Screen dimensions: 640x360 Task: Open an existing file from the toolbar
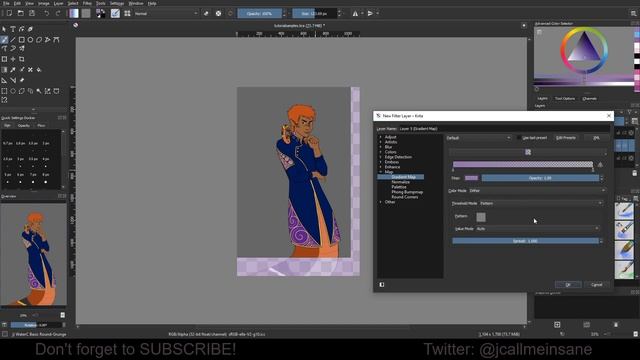(20, 13)
